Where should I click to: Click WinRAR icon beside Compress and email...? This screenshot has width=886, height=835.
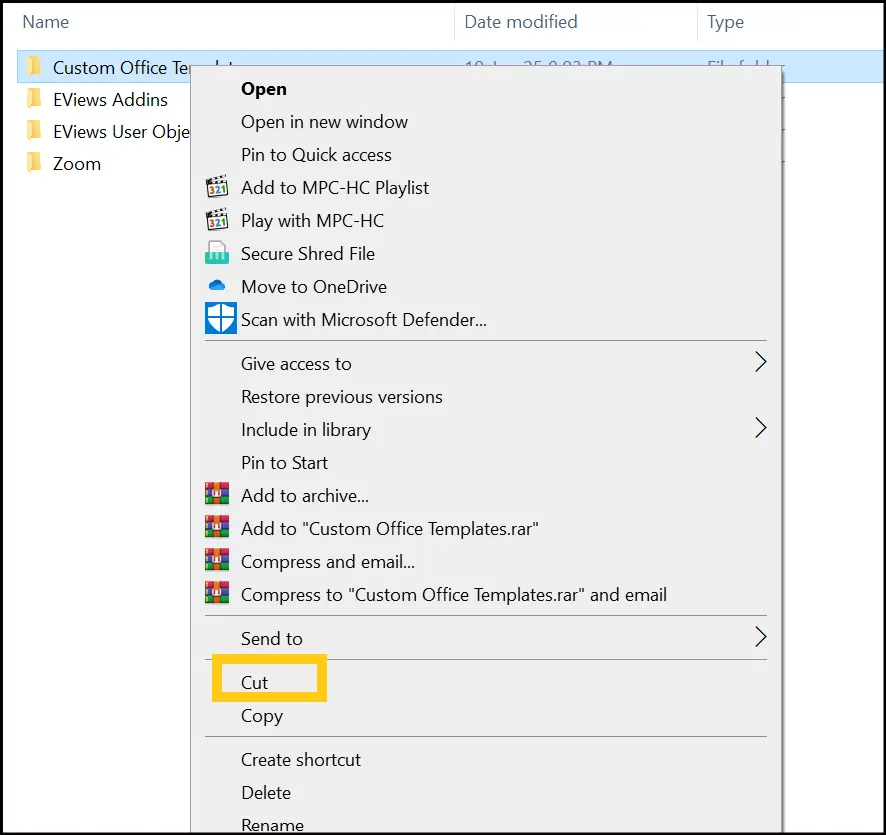217,560
